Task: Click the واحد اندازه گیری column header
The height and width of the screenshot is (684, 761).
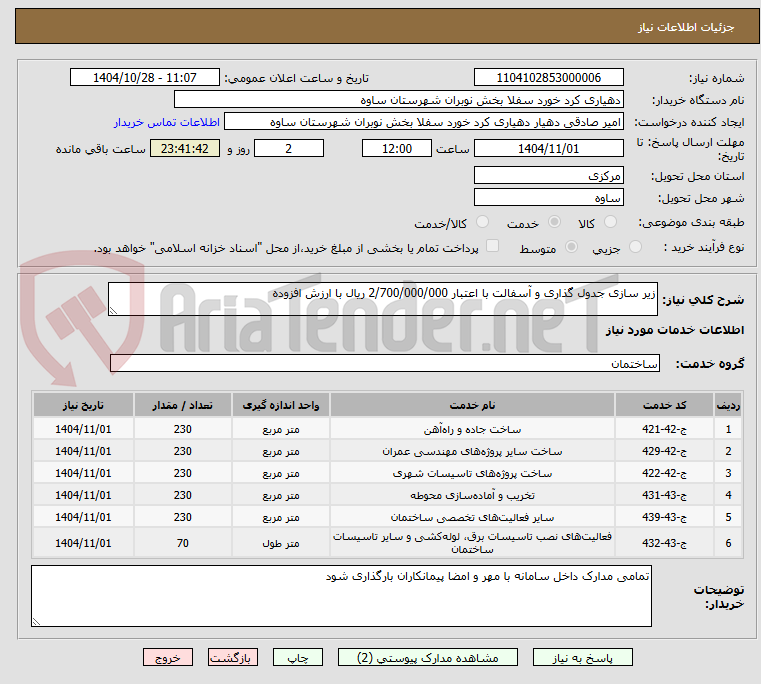Action: [x=281, y=405]
